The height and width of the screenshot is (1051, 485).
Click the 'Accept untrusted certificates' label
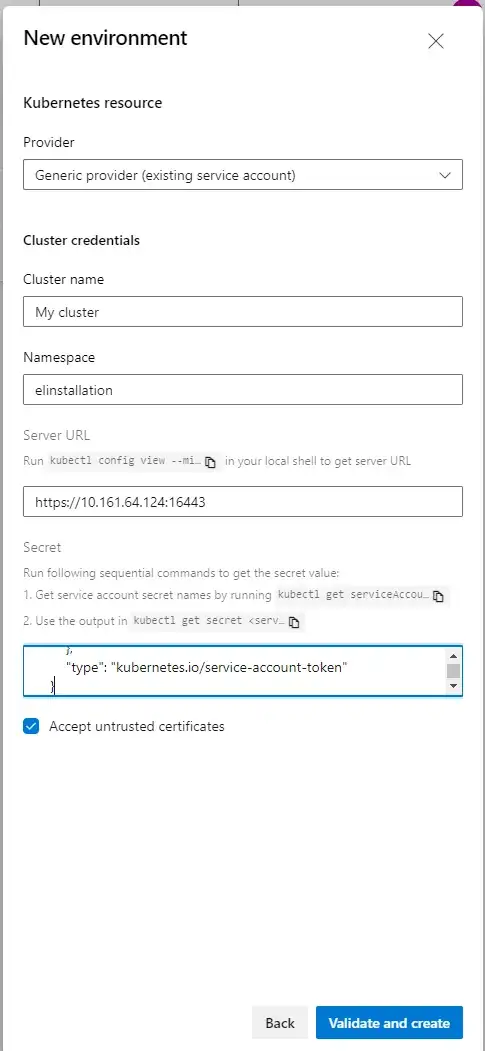pos(137,727)
